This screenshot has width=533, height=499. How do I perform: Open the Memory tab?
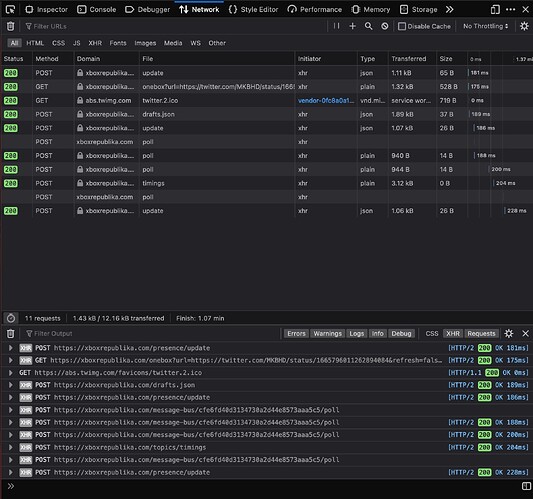pyautogui.click(x=371, y=10)
